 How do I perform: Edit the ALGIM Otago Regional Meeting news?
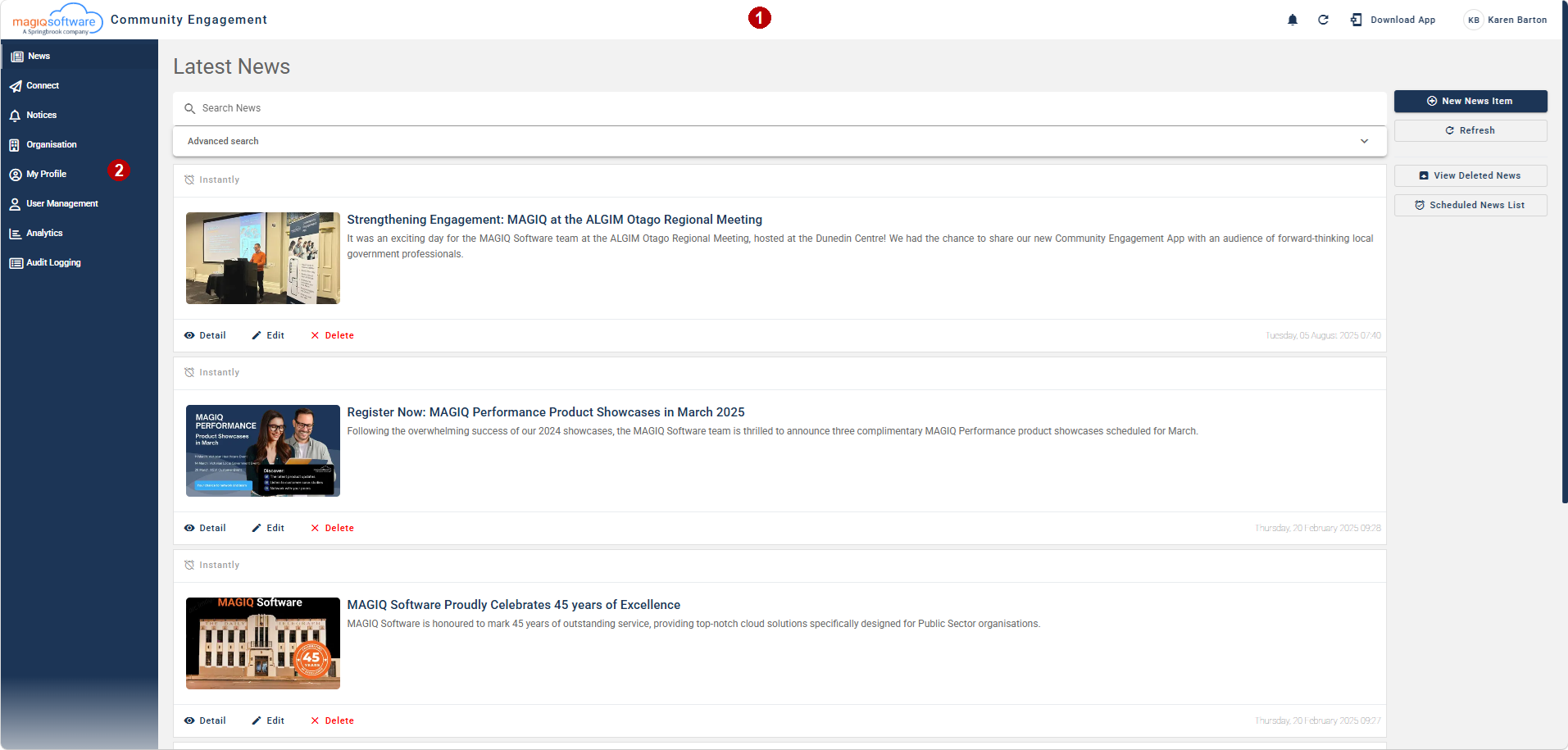tap(268, 335)
